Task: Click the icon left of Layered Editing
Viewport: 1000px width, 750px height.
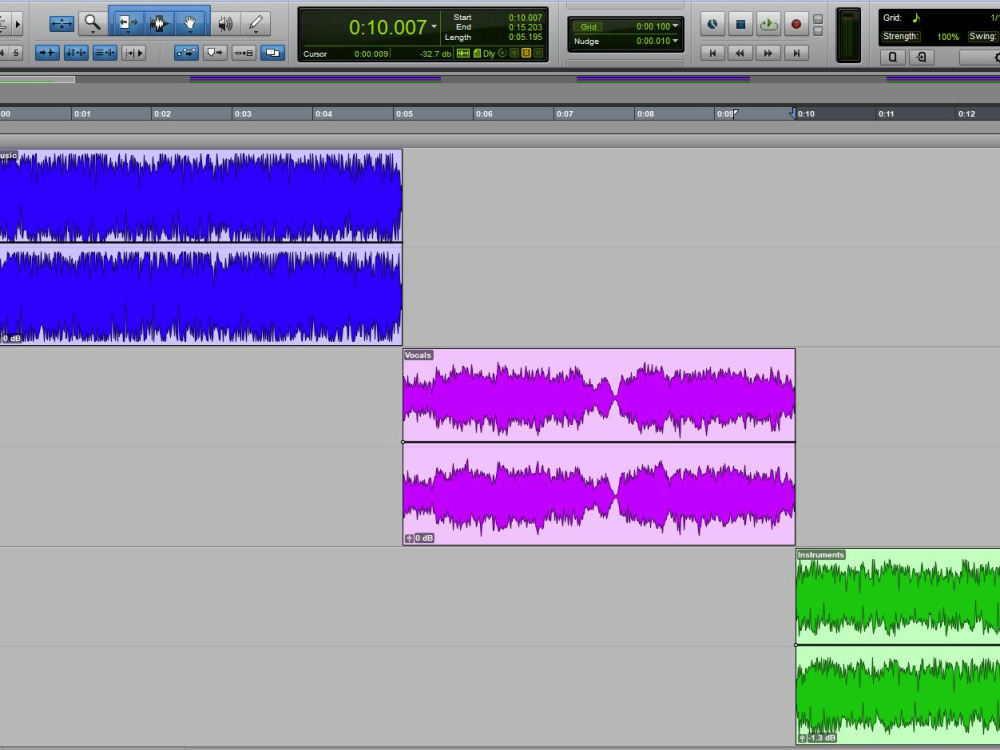Action: click(x=244, y=52)
